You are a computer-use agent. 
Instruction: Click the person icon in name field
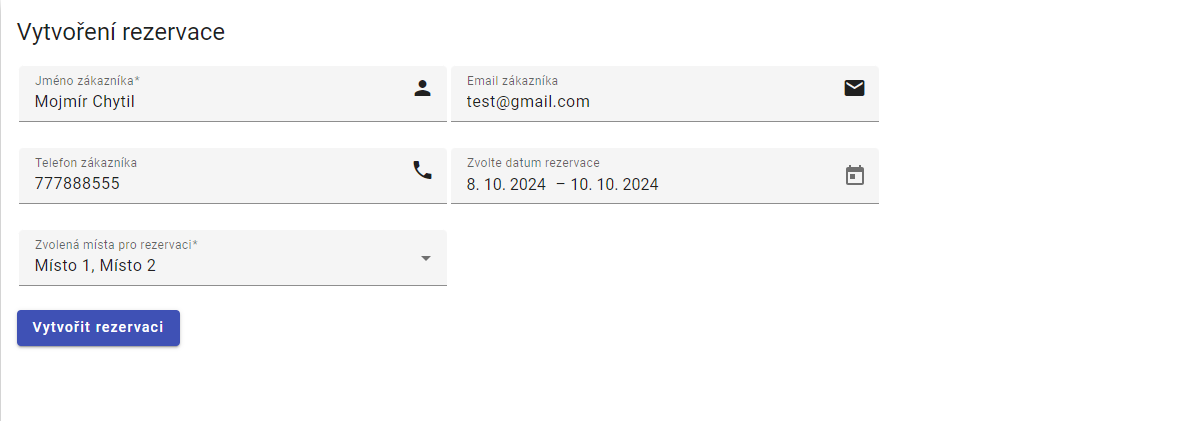(422, 88)
